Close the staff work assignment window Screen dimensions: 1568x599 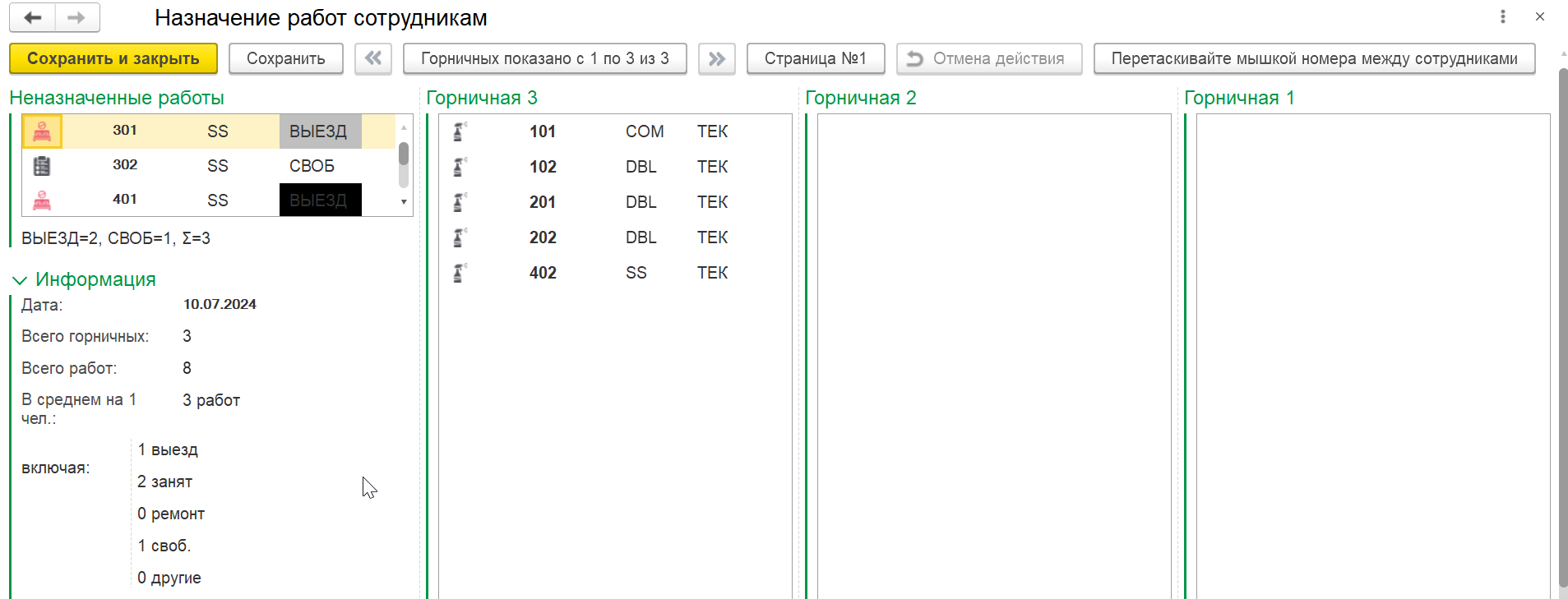pyautogui.click(x=1540, y=16)
